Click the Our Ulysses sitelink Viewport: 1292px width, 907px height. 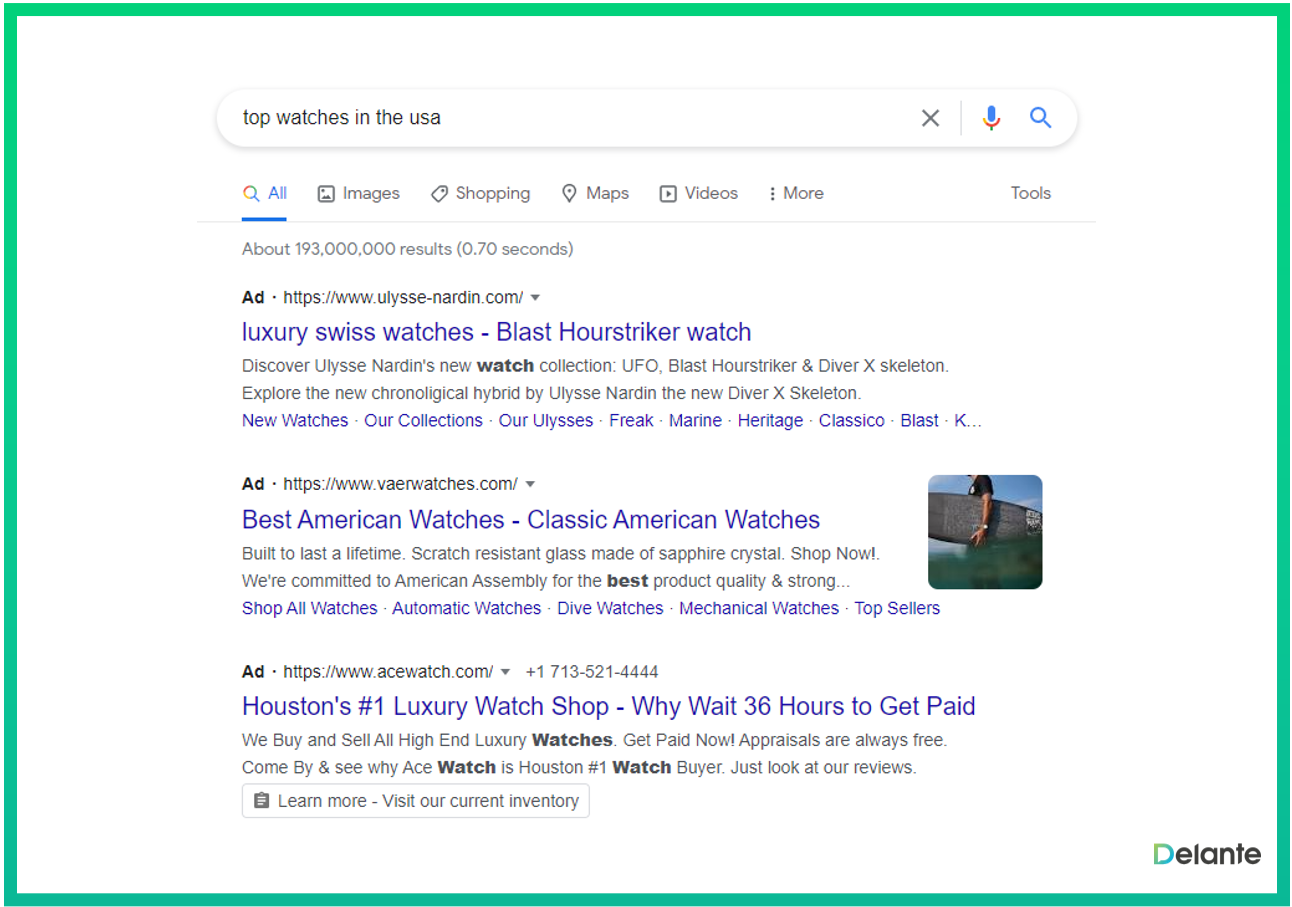[x=546, y=421]
